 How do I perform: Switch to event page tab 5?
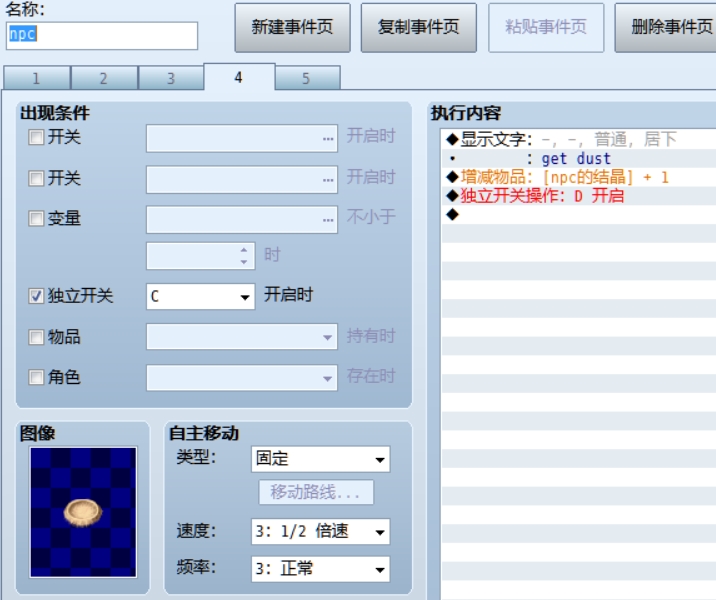(x=306, y=78)
